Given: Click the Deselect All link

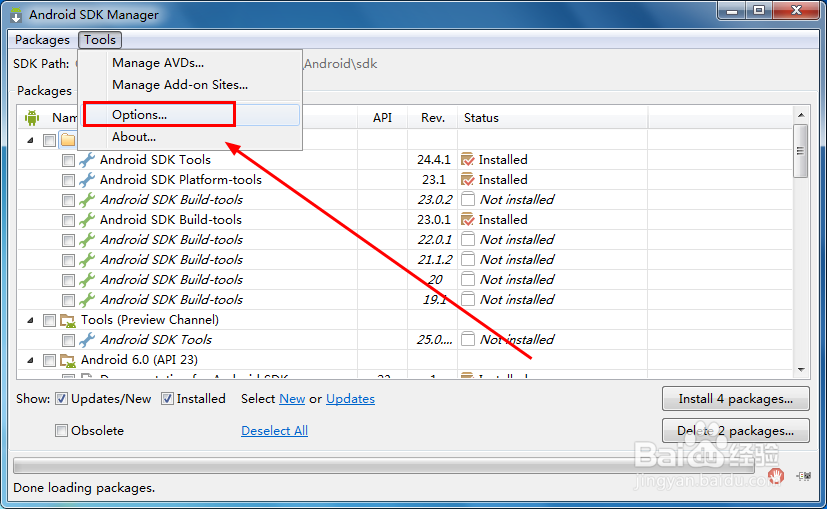Looking at the screenshot, I should click(274, 431).
